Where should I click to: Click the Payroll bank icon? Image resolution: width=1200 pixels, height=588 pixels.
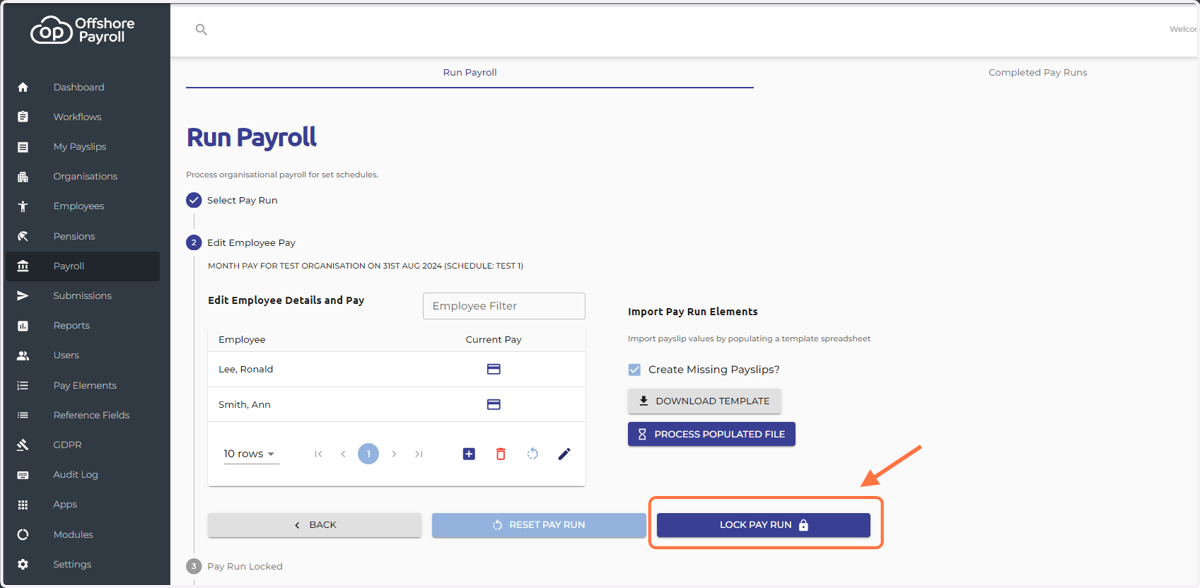pyautogui.click(x=23, y=266)
